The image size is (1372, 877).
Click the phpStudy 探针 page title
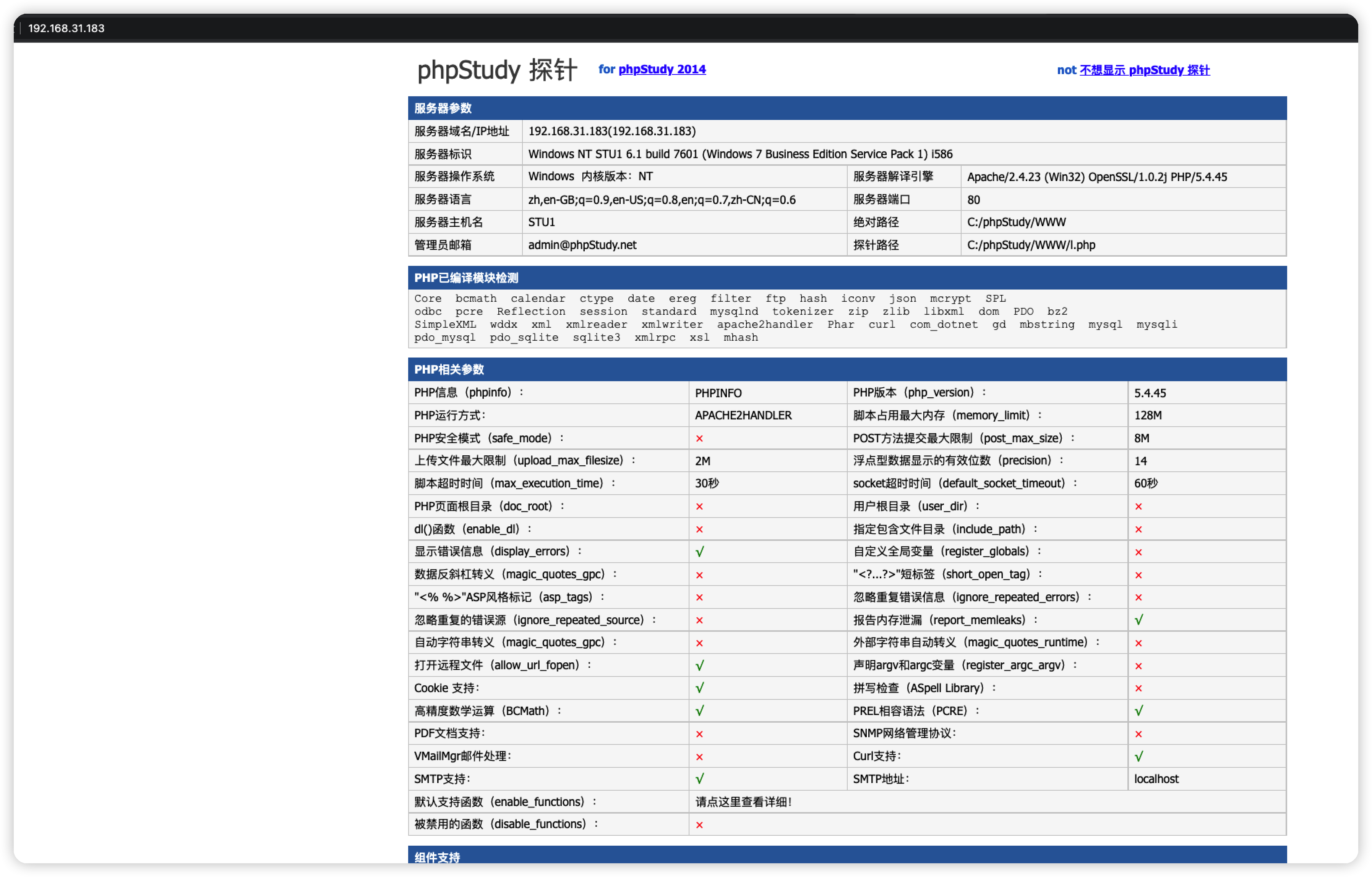coord(498,71)
